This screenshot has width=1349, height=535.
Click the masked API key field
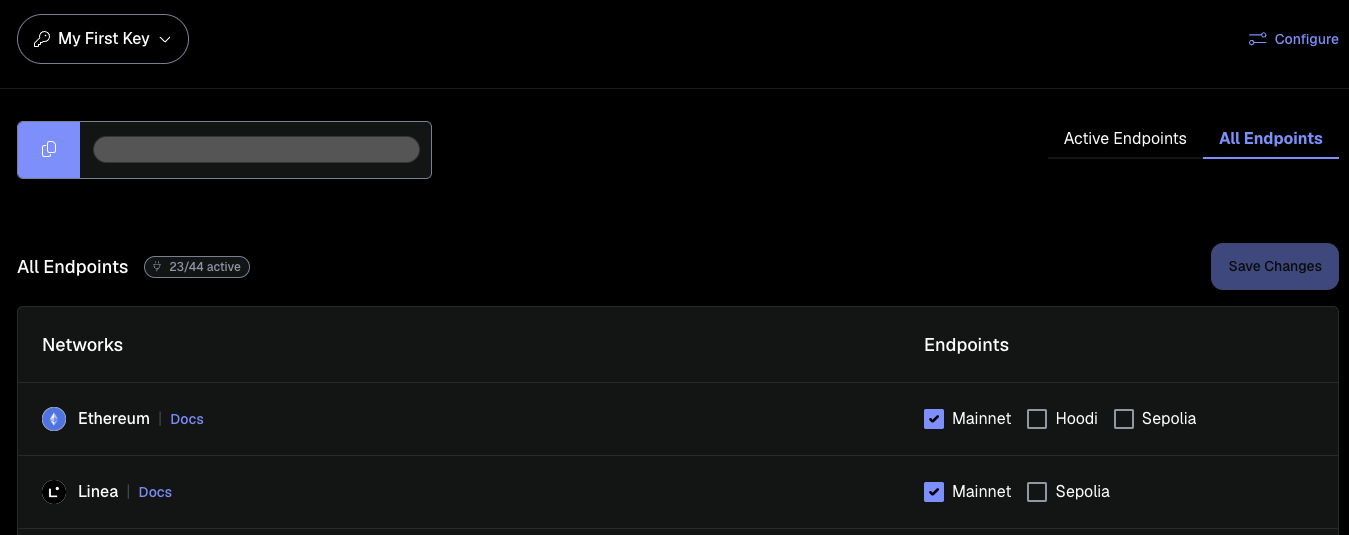(x=256, y=150)
